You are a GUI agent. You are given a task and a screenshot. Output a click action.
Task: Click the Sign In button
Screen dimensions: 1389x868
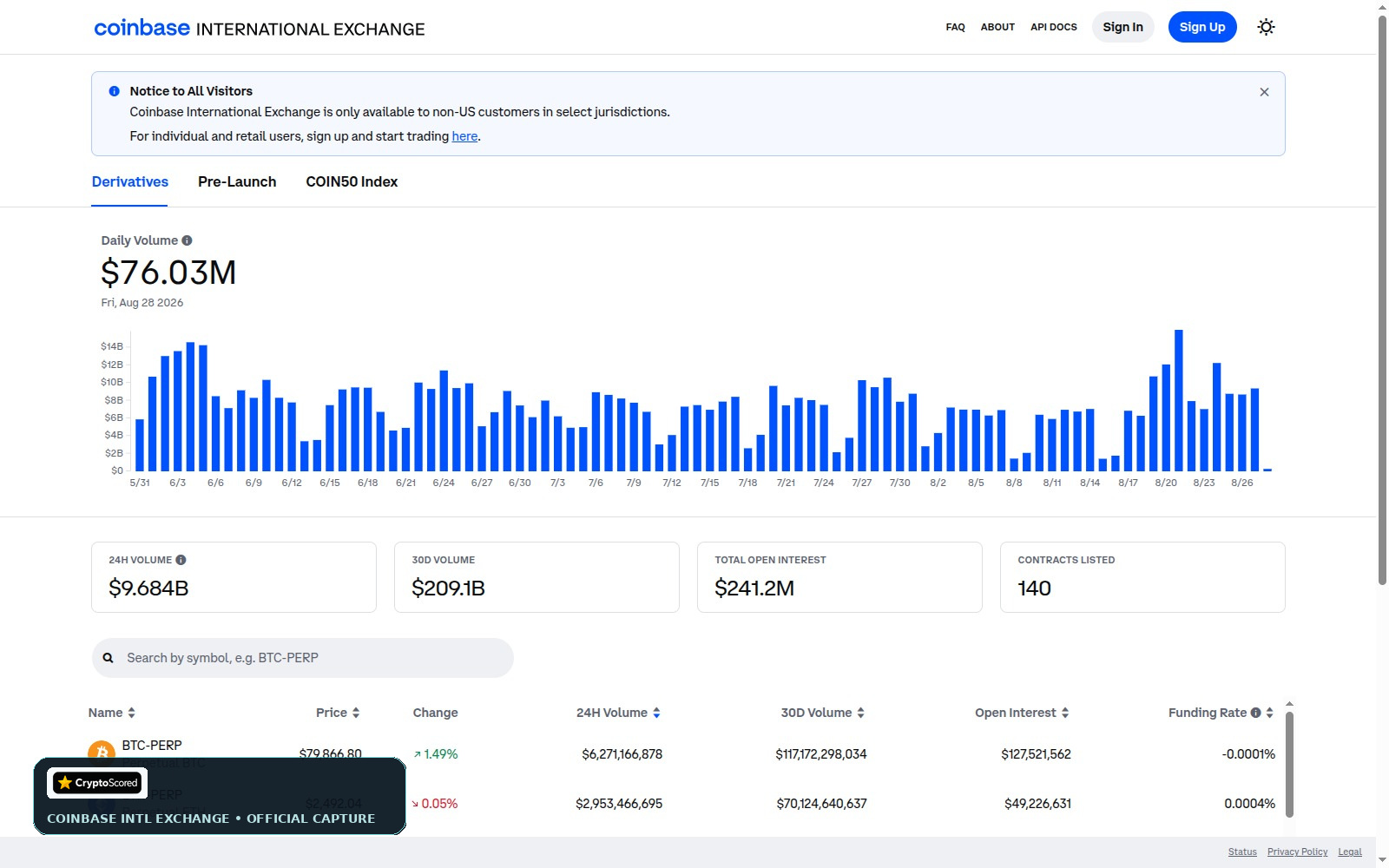click(x=1122, y=27)
